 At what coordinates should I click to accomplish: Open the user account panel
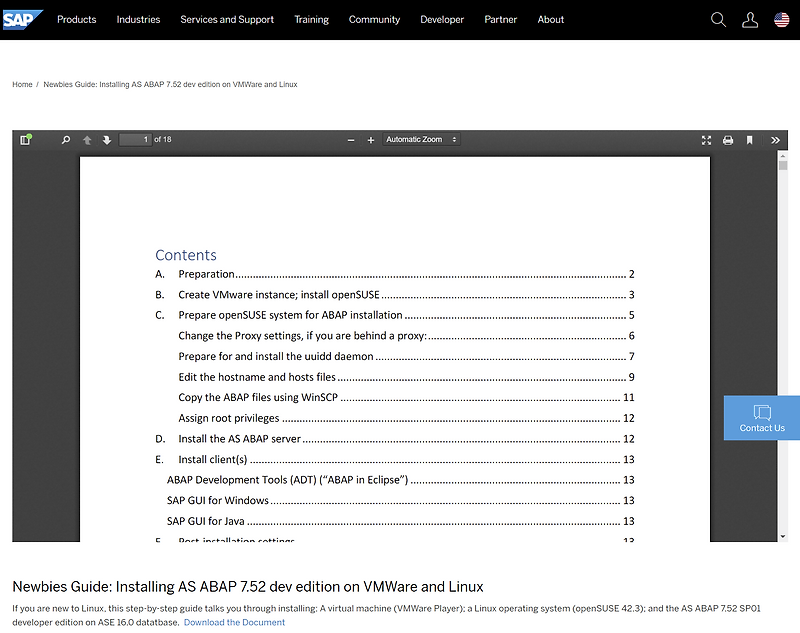(750, 19)
